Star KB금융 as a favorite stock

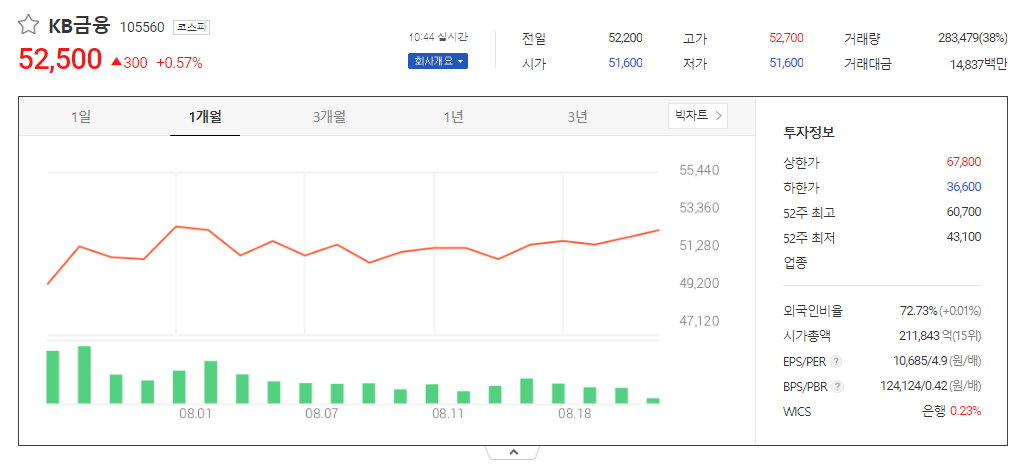tap(29, 25)
